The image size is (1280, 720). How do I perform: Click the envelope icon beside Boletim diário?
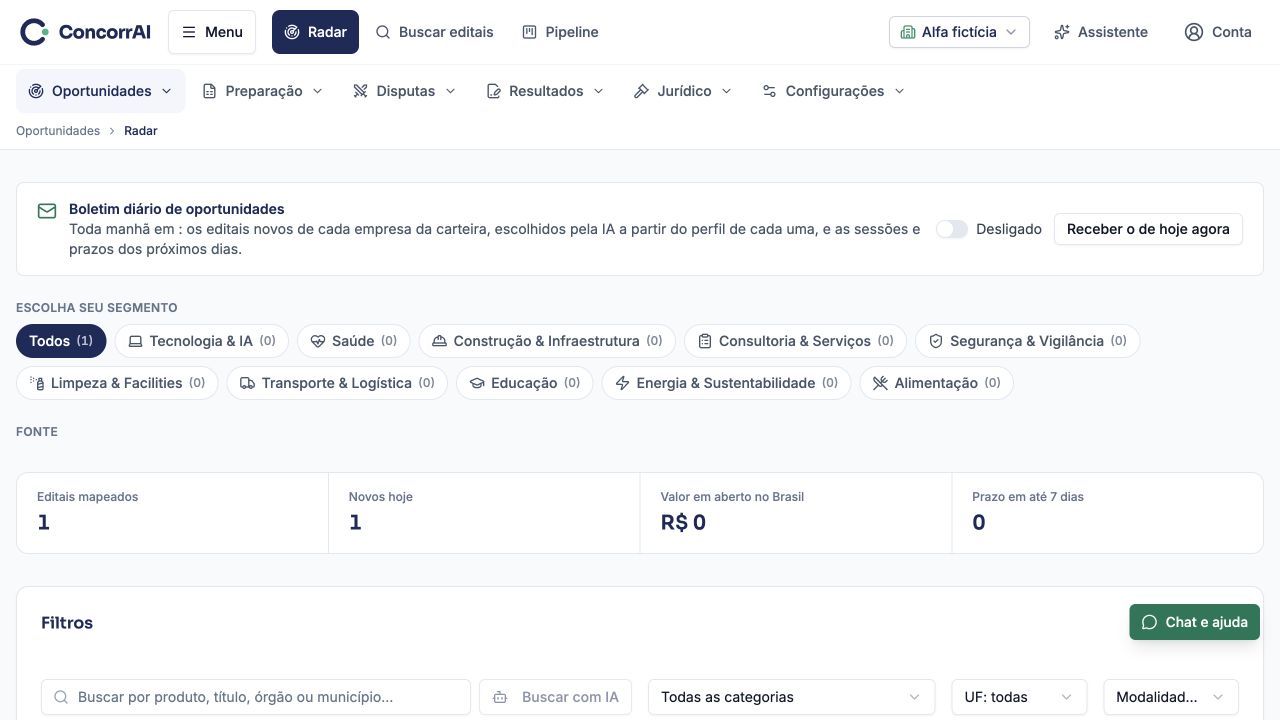tap(47, 211)
